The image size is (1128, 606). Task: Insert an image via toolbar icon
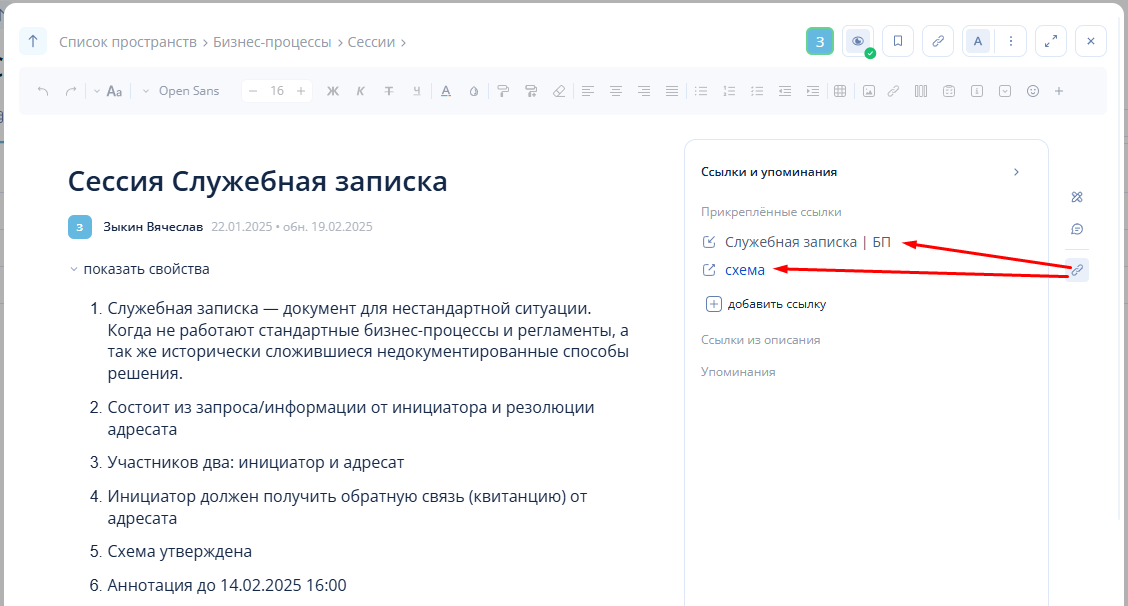click(869, 91)
